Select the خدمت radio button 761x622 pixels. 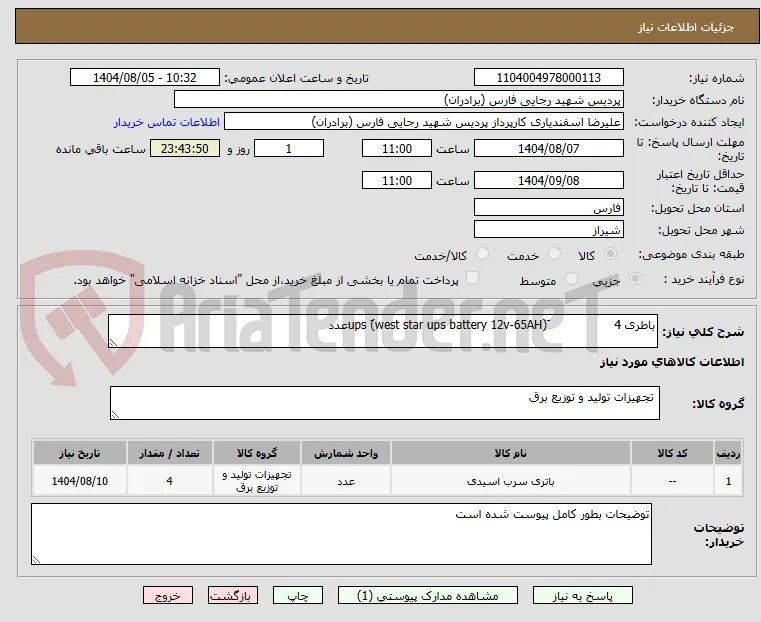(554, 254)
